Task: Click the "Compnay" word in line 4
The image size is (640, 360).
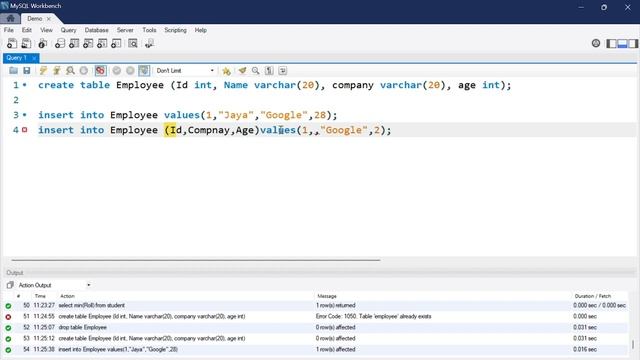Action: tap(209, 130)
